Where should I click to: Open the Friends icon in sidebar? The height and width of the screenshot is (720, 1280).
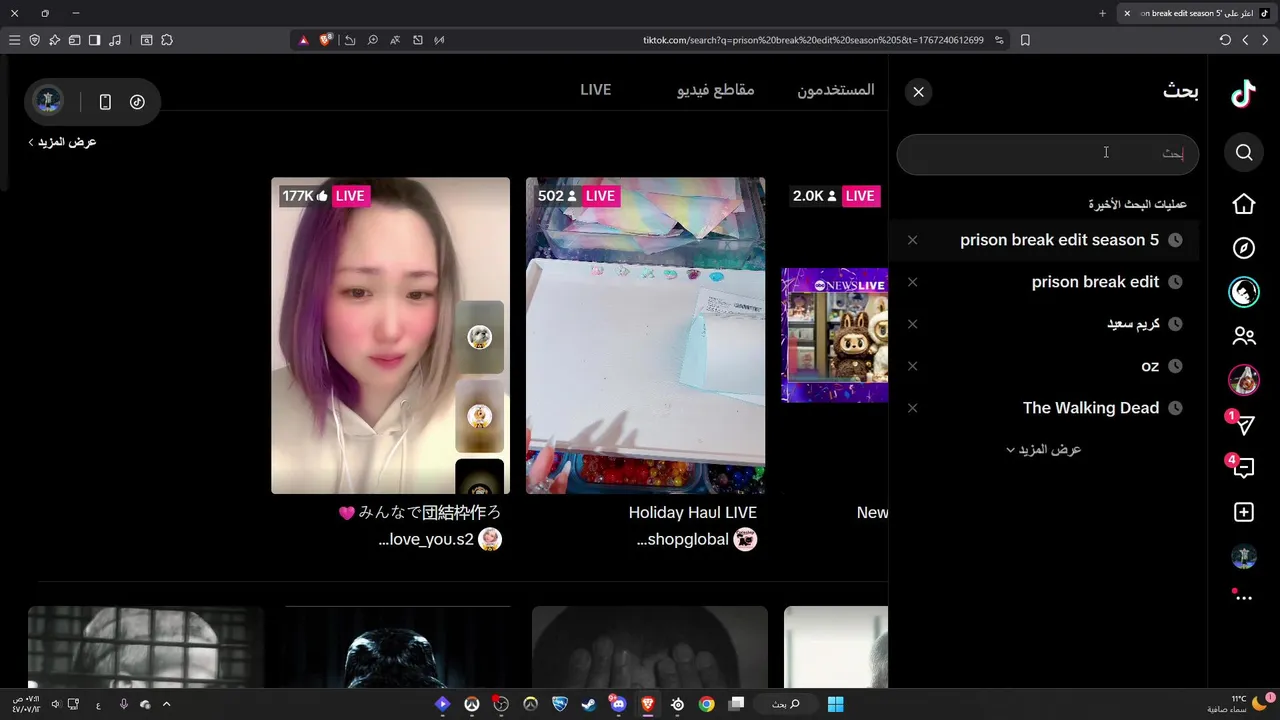click(x=1244, y=336)
